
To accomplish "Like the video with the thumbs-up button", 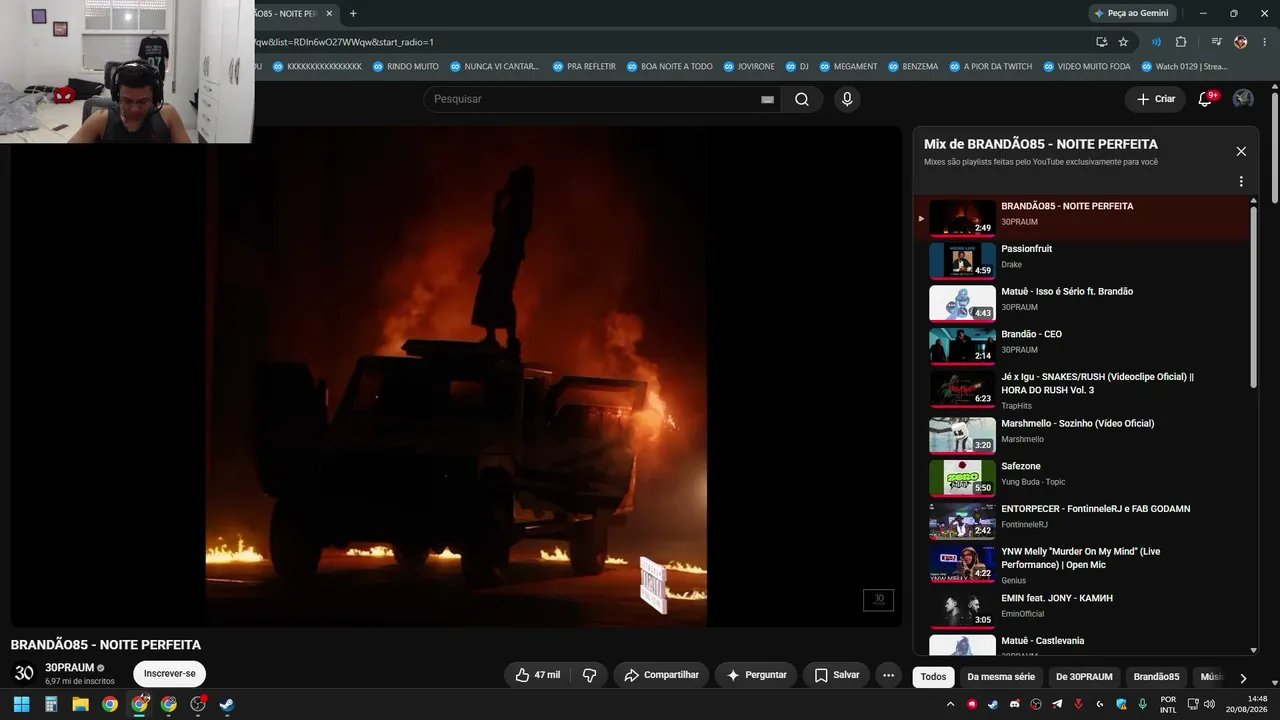I will (x=537, y=675).
